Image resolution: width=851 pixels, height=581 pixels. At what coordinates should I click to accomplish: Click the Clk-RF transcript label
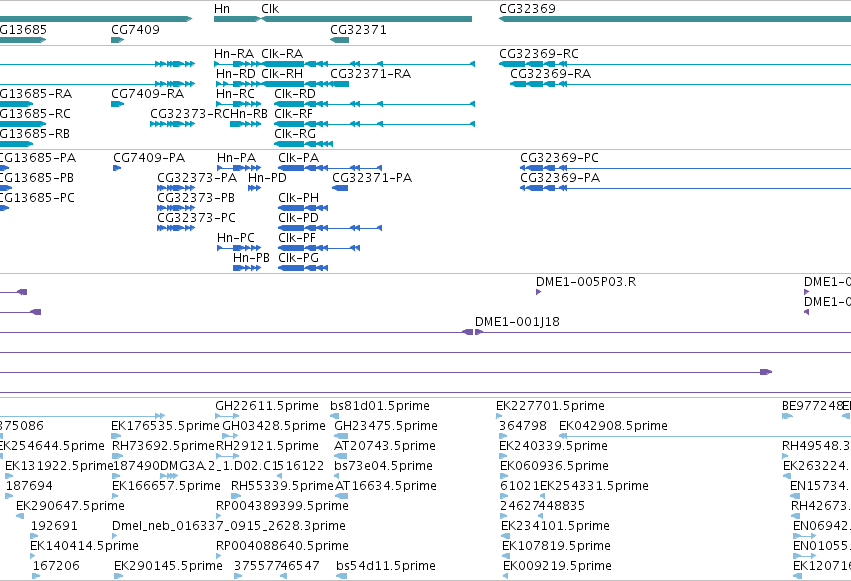[x=293, y=114]
